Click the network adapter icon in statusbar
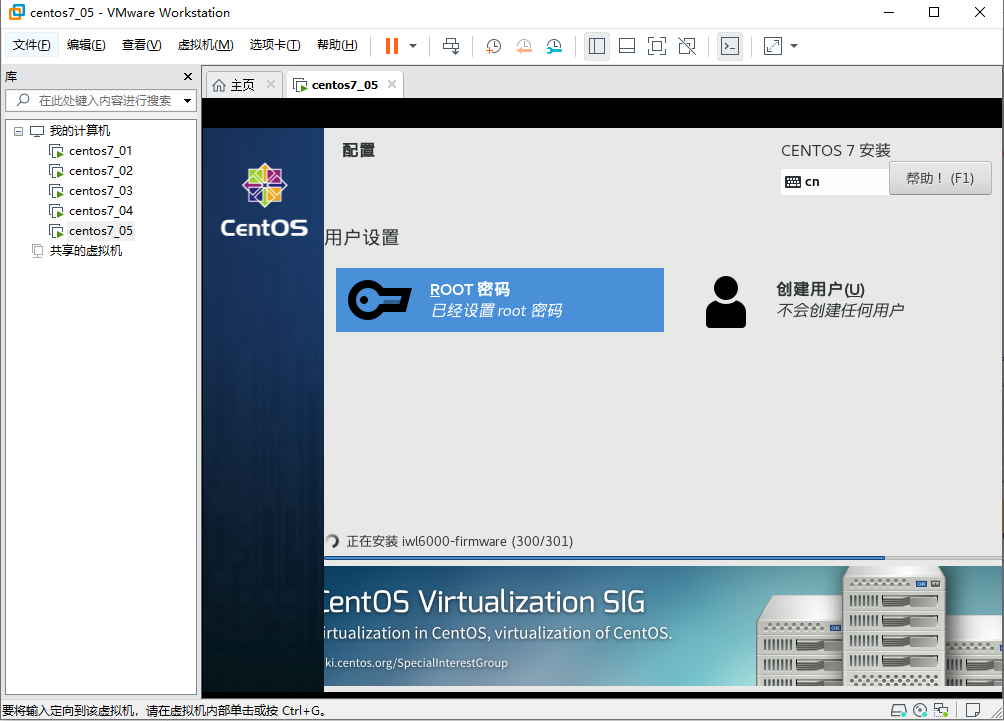The image size is (1004, 721). click(940, 710)
